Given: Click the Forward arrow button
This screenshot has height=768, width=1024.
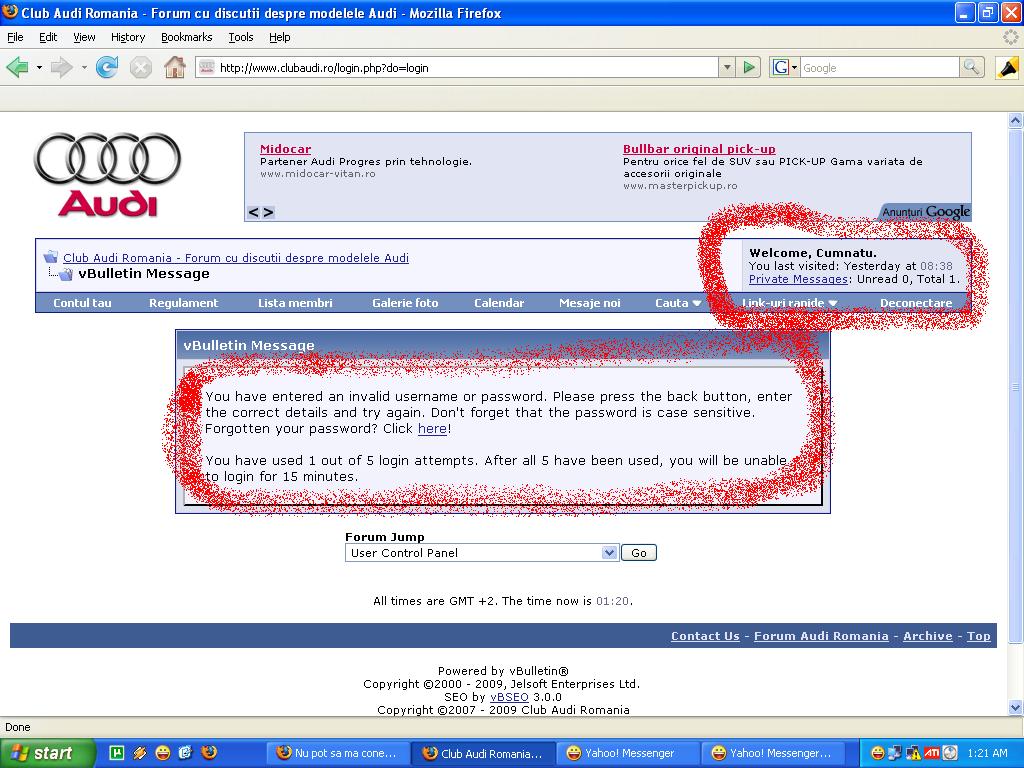Looking at the screenshot, I should pyautogui.click(x=61, y=67).
